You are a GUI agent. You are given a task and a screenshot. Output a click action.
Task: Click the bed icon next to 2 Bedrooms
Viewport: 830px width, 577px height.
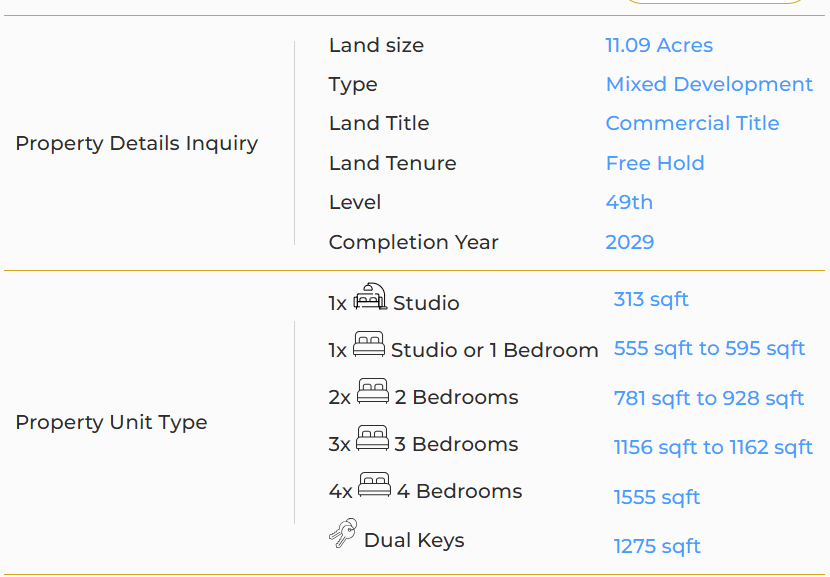[373, 391]
